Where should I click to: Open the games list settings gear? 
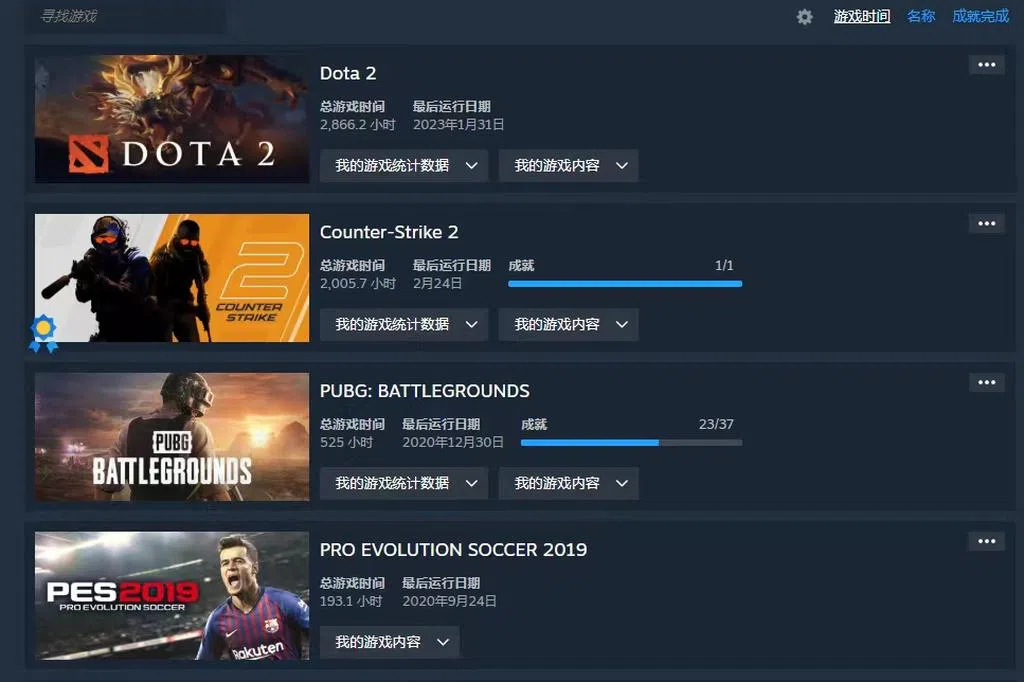[805, 17]
